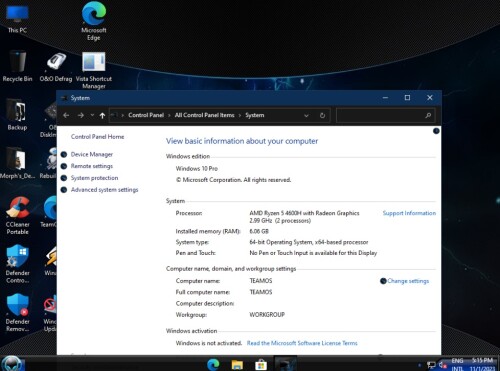The height and width of the screenshot is (371, 500).
Task: Click Change settings link
Action: 408,281
